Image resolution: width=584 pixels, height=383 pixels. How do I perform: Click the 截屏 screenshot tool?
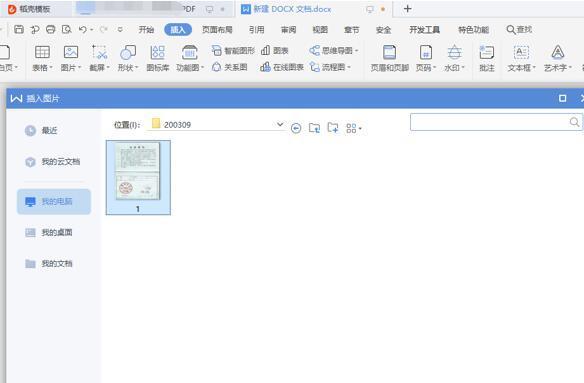pyautogui.click(x=99, y=58)
